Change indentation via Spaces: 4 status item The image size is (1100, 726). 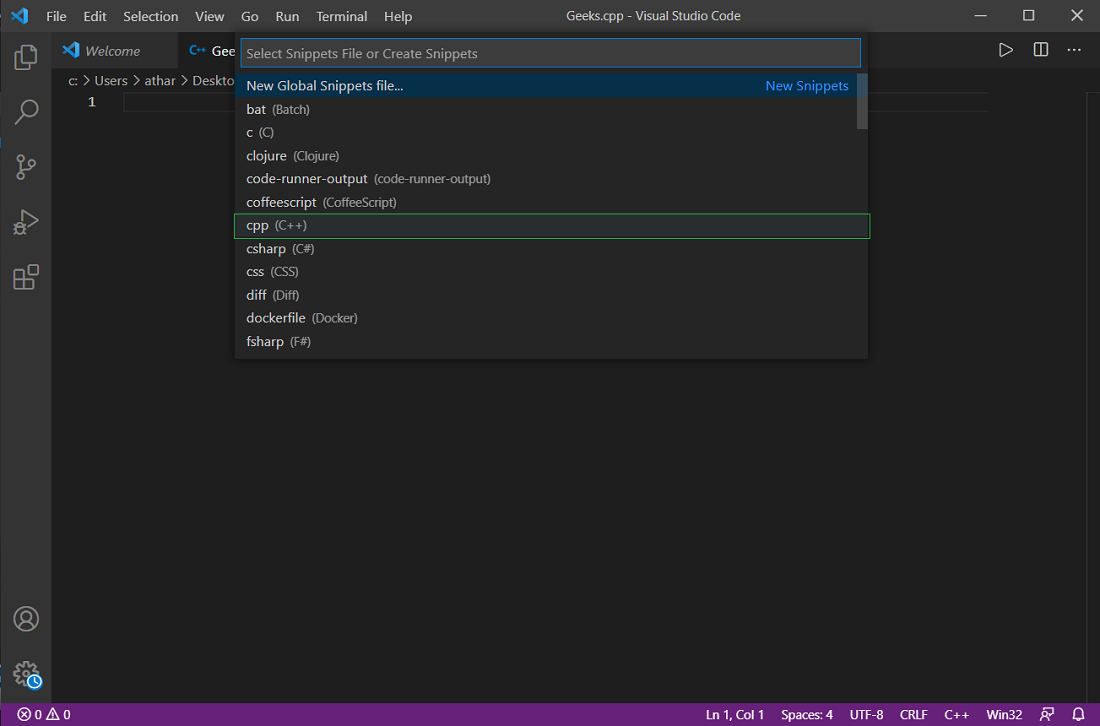coord(807,714)
